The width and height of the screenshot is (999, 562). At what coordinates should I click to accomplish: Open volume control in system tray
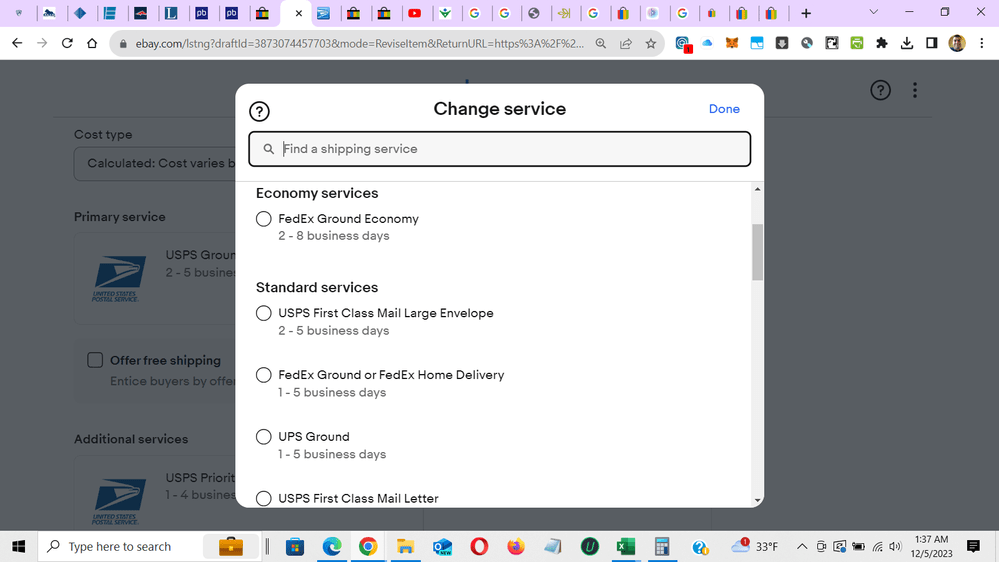click(x=896, y=547)
